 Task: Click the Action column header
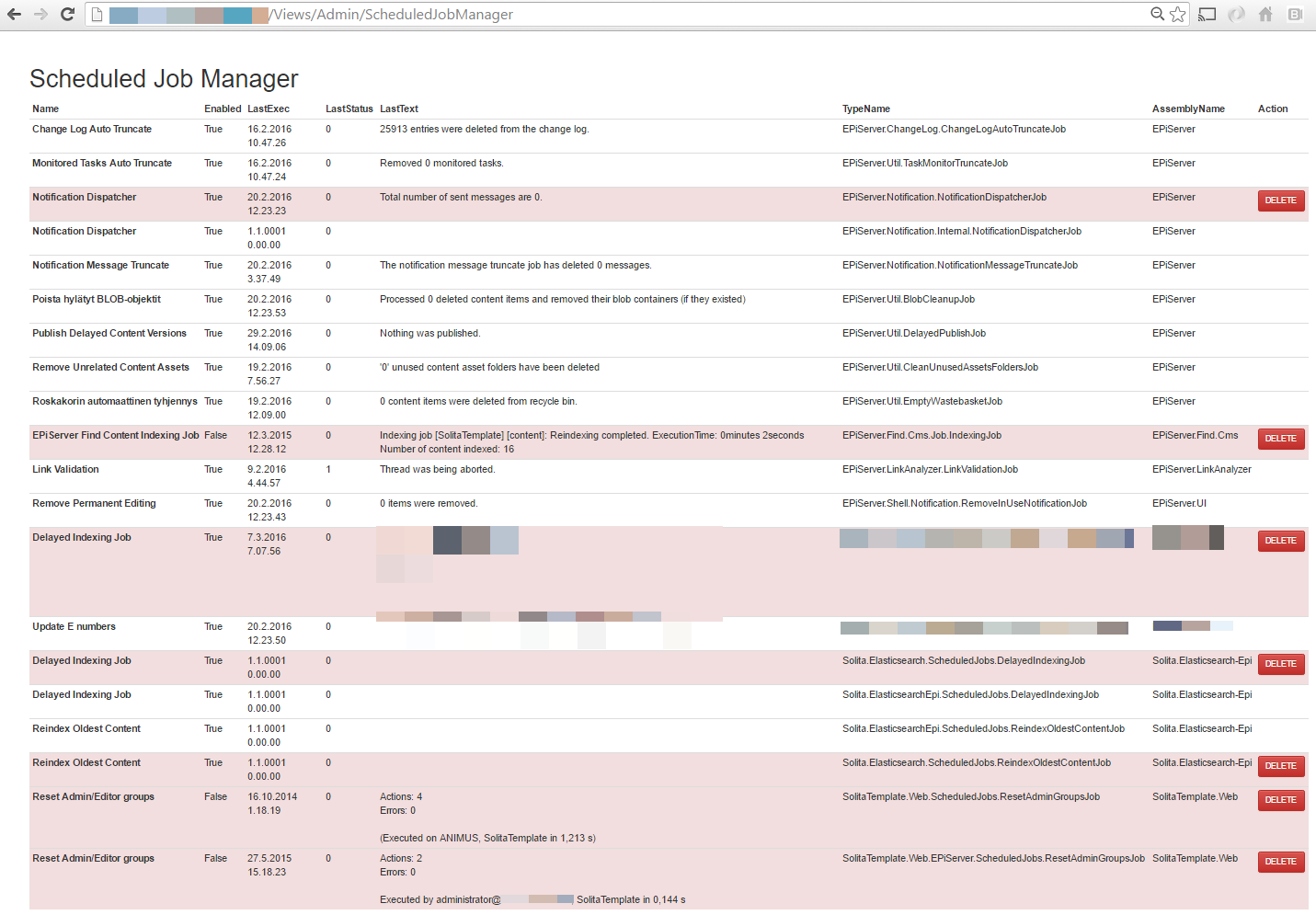[x=1273, y=109]
